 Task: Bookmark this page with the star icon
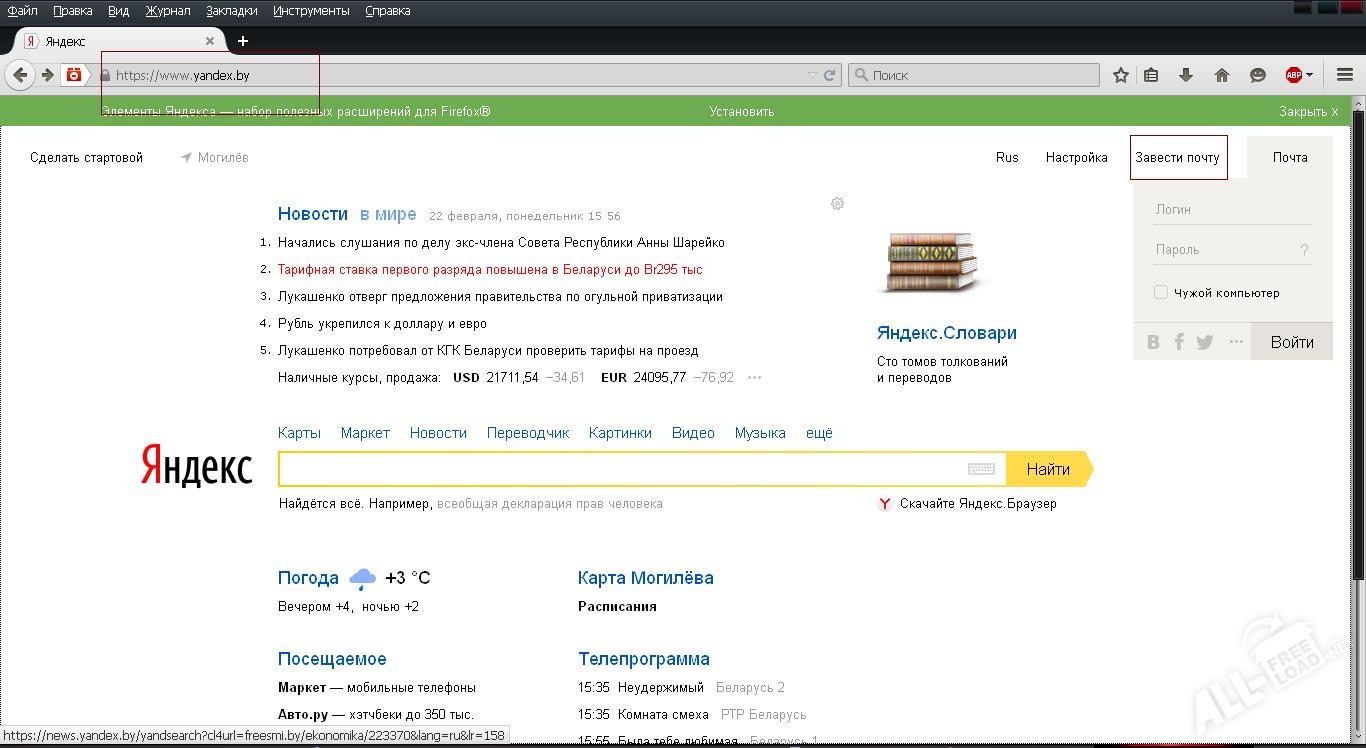click(x=1120, y=74)
